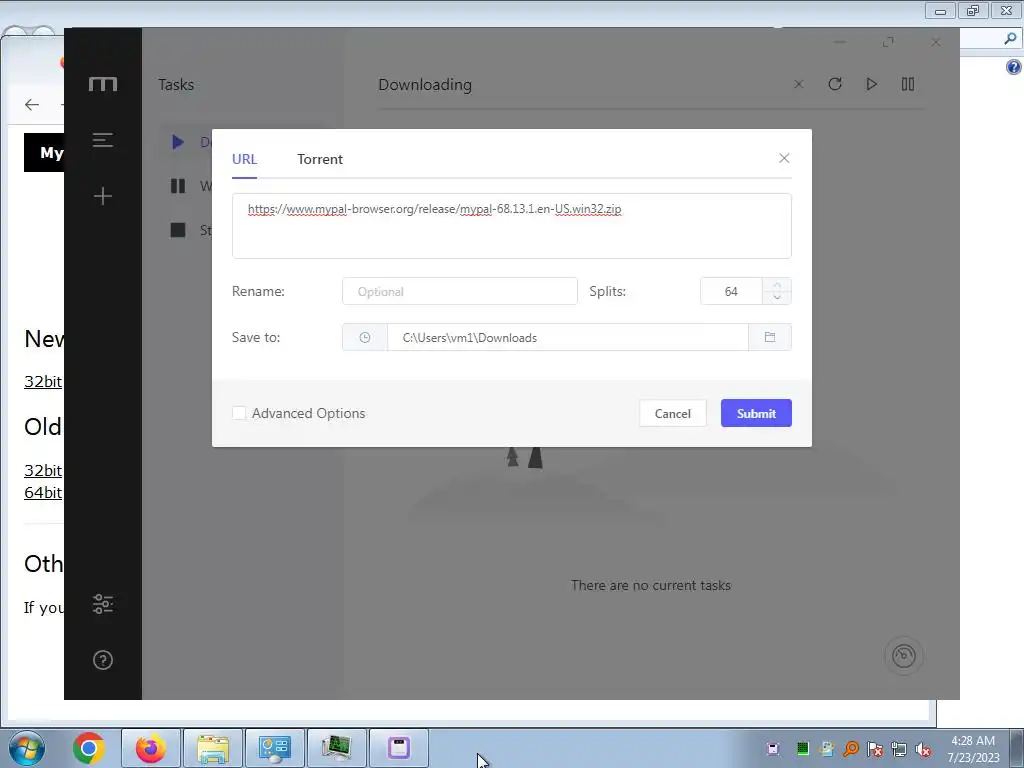
Task: Click the search magnifier icon at top right
Action: [1010, 39]
